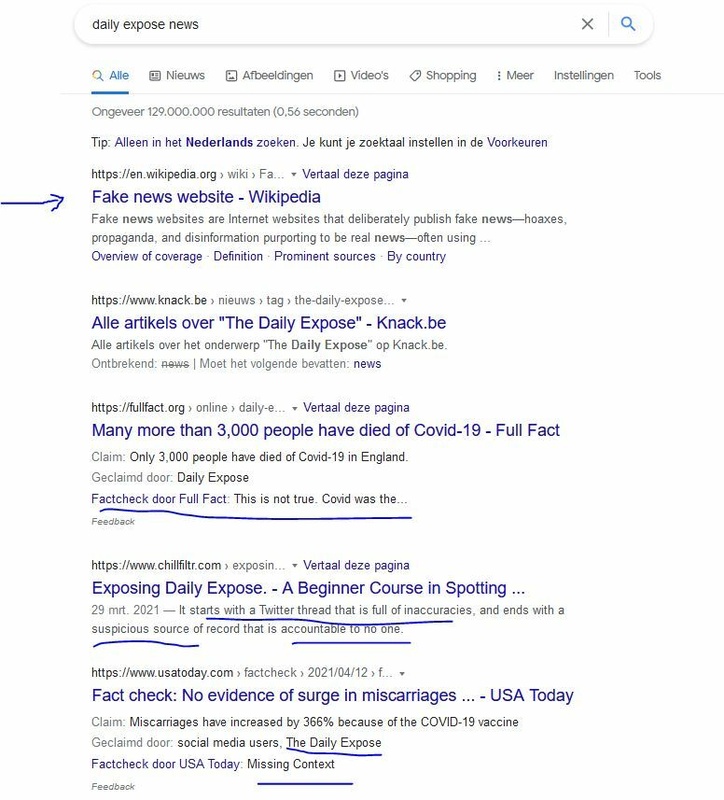Viewport: 724px width, 800px height.
Task: Open 'Exposing Daily Expose' chillfiltr result
Action: (x=308, y=588)
